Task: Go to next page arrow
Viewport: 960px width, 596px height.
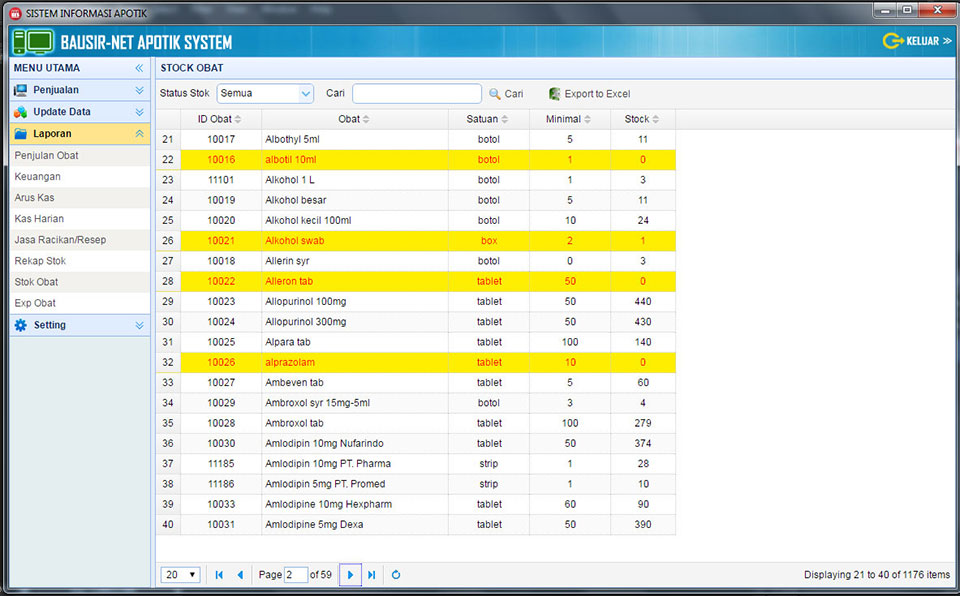Action: click(350, 575)
